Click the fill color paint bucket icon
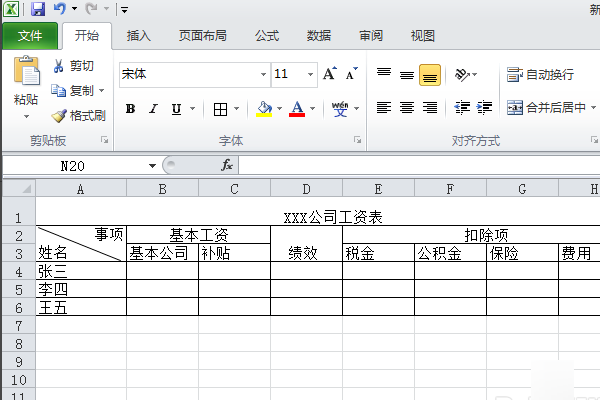The image size is (600, 400). click(264, 109)
